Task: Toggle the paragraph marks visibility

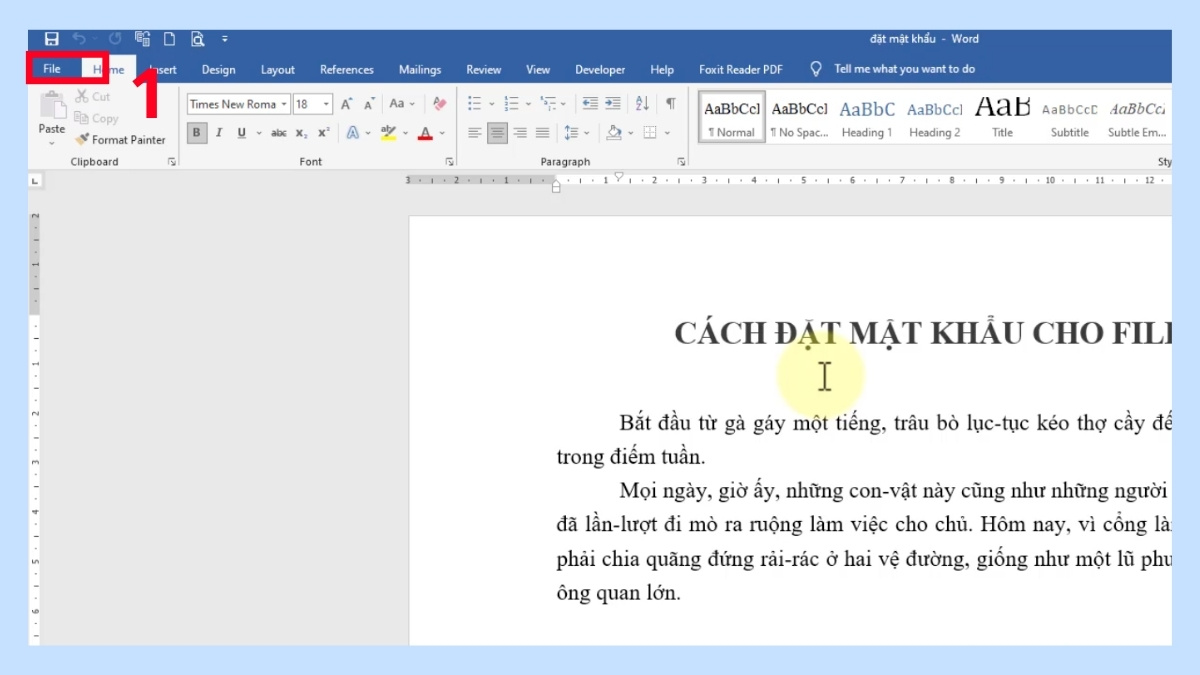Action: (x=671, y=104)
